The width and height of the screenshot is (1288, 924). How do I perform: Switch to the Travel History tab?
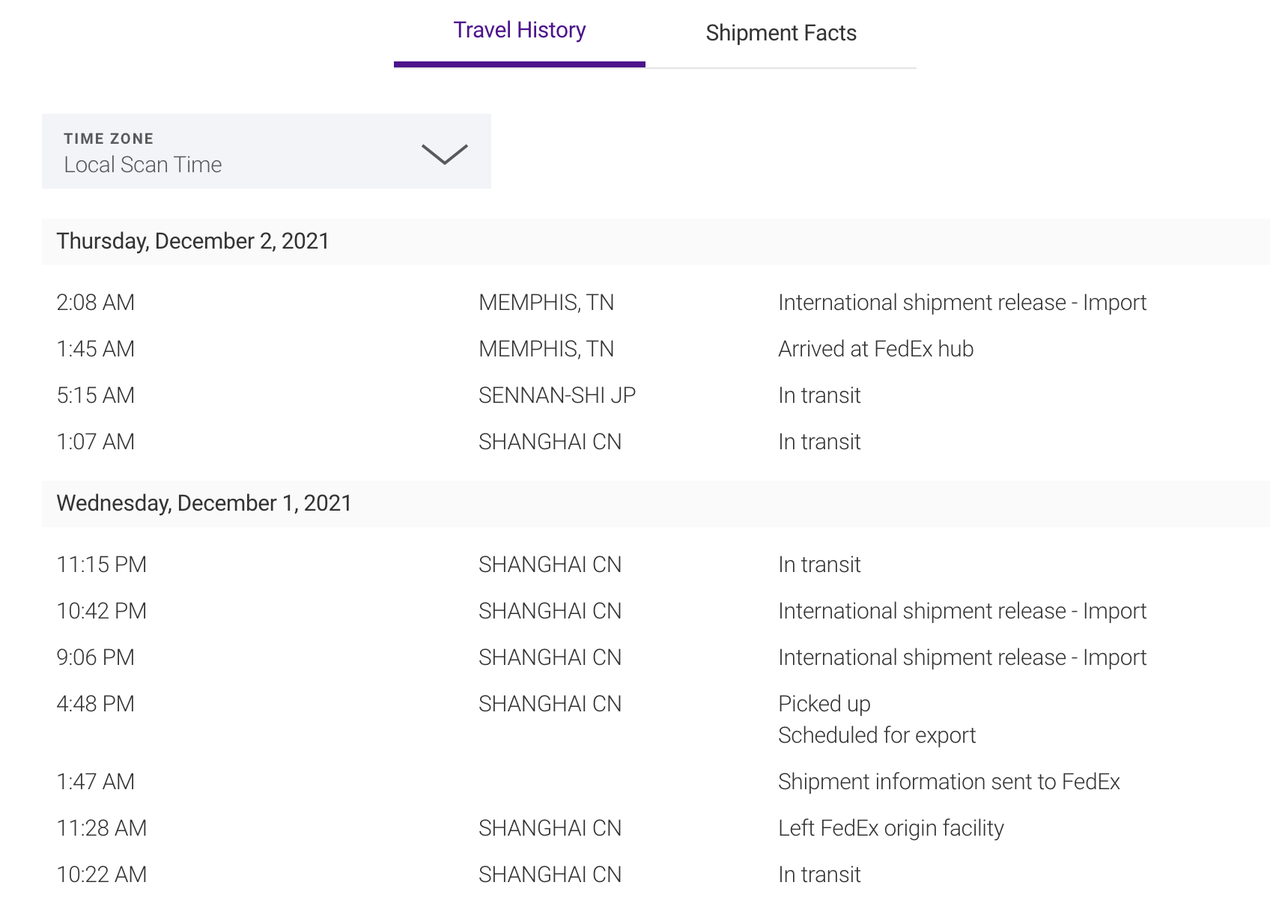click(519, 31)
